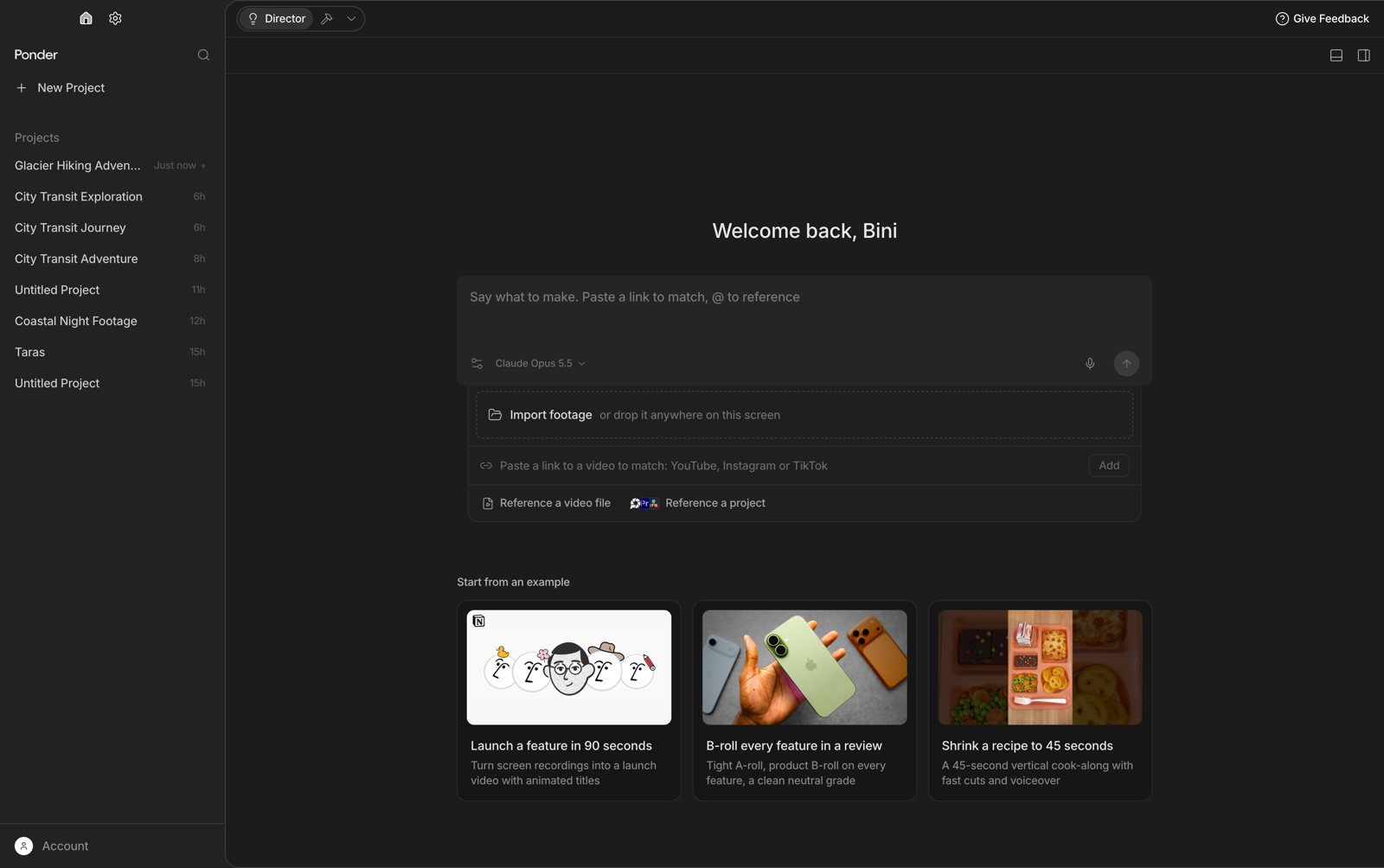This screenshot has width=1384, height=868.
Task: Open Claude Opus 5.5 model dropdown
Action: [x=540, y=363]
